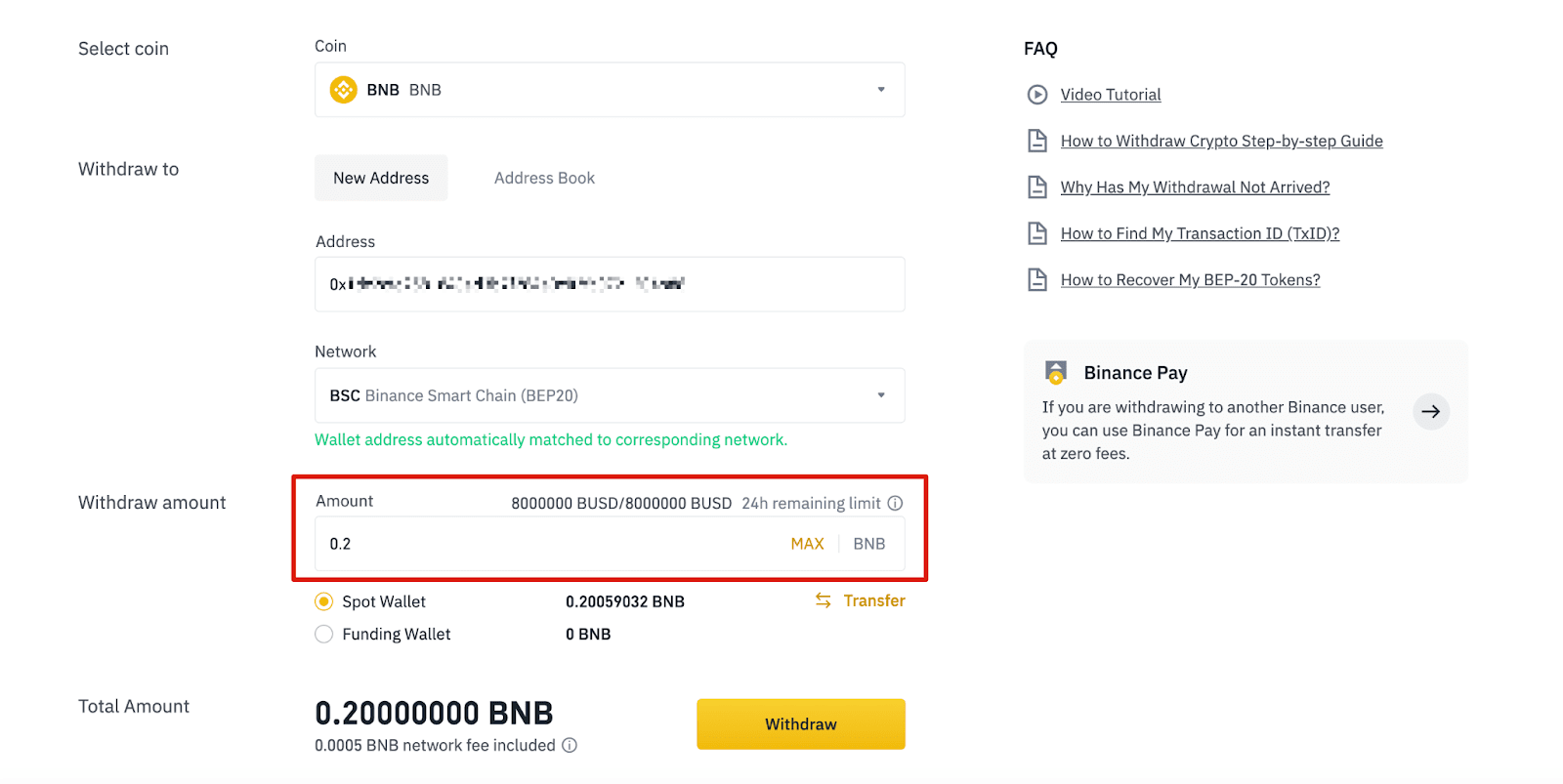
Task: Click the Binance Pay arrow button
Action: 1431,412
